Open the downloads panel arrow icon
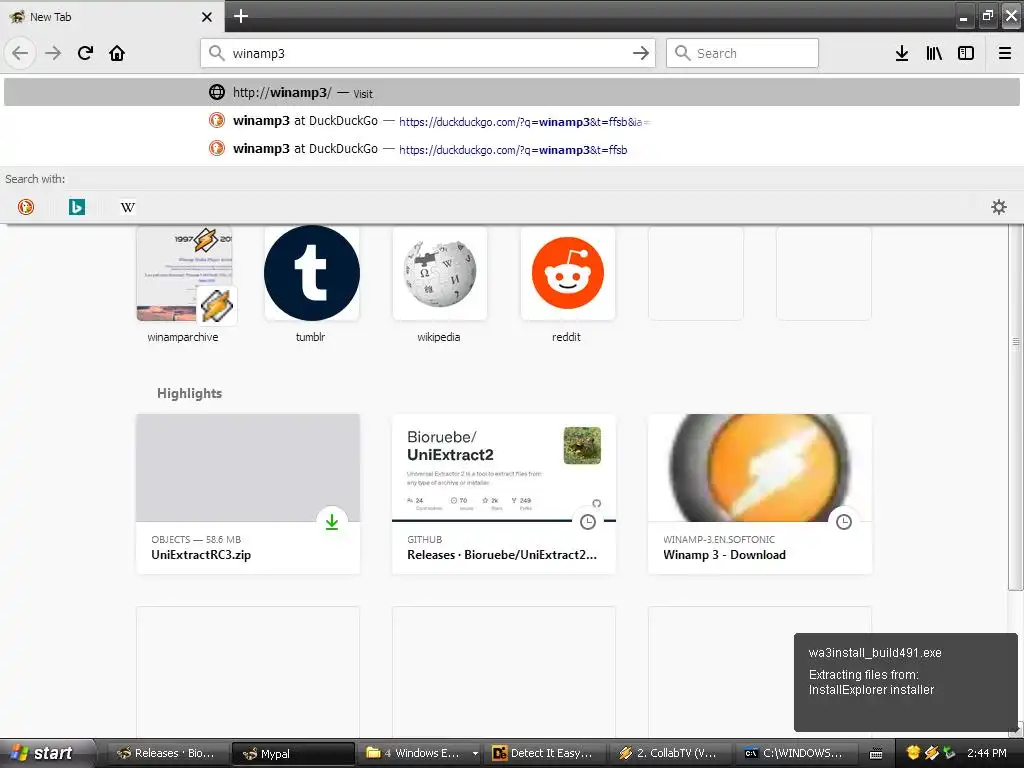The image size is (1024, 768). click(x=902, y=53)
